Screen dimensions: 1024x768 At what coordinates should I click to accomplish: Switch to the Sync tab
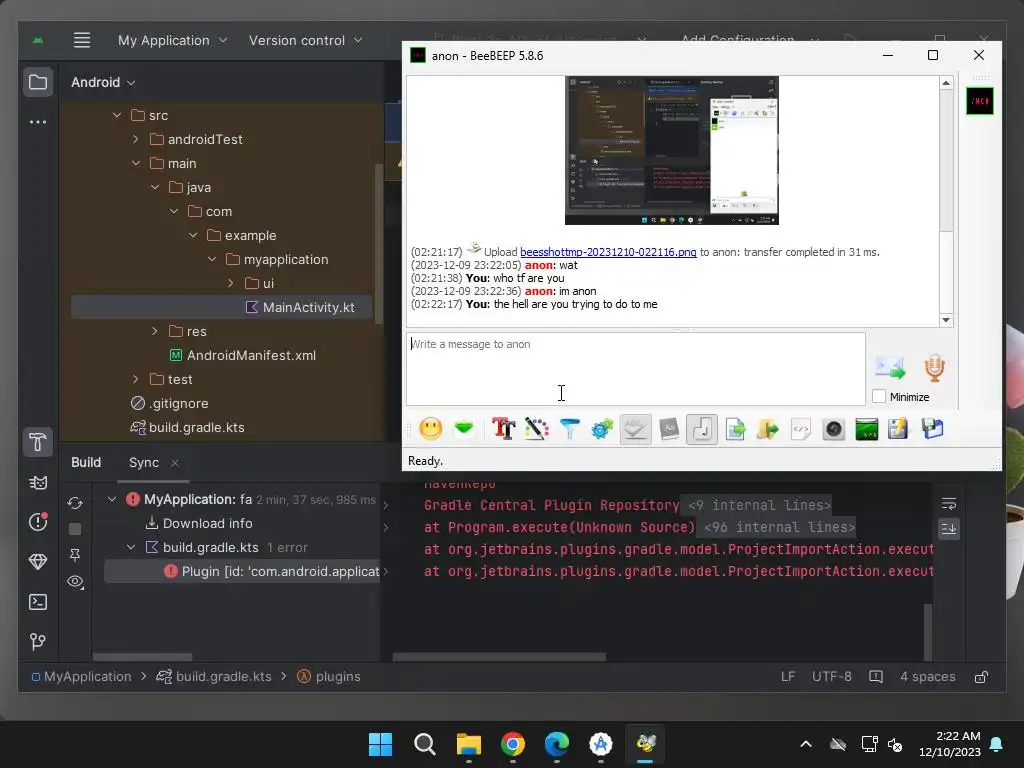[144, 462]
